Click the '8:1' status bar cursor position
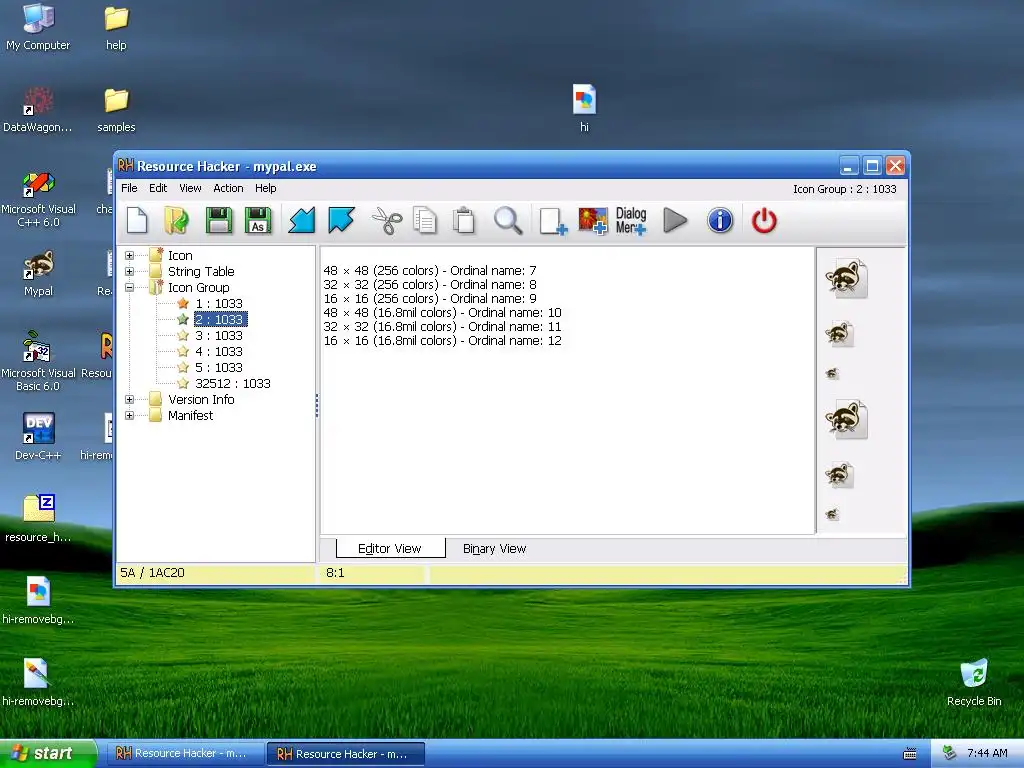This screenshot has height=768, width=1024. (x=335, y=573)
